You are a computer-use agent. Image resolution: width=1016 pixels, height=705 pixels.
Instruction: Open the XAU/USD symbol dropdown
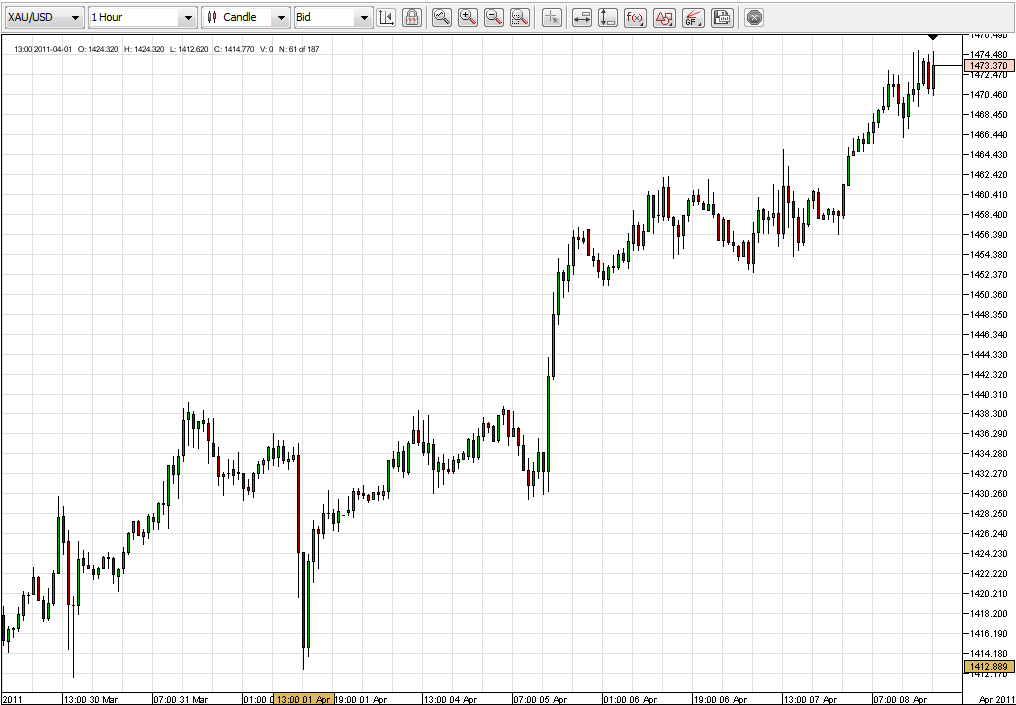[x=44, y=17]
